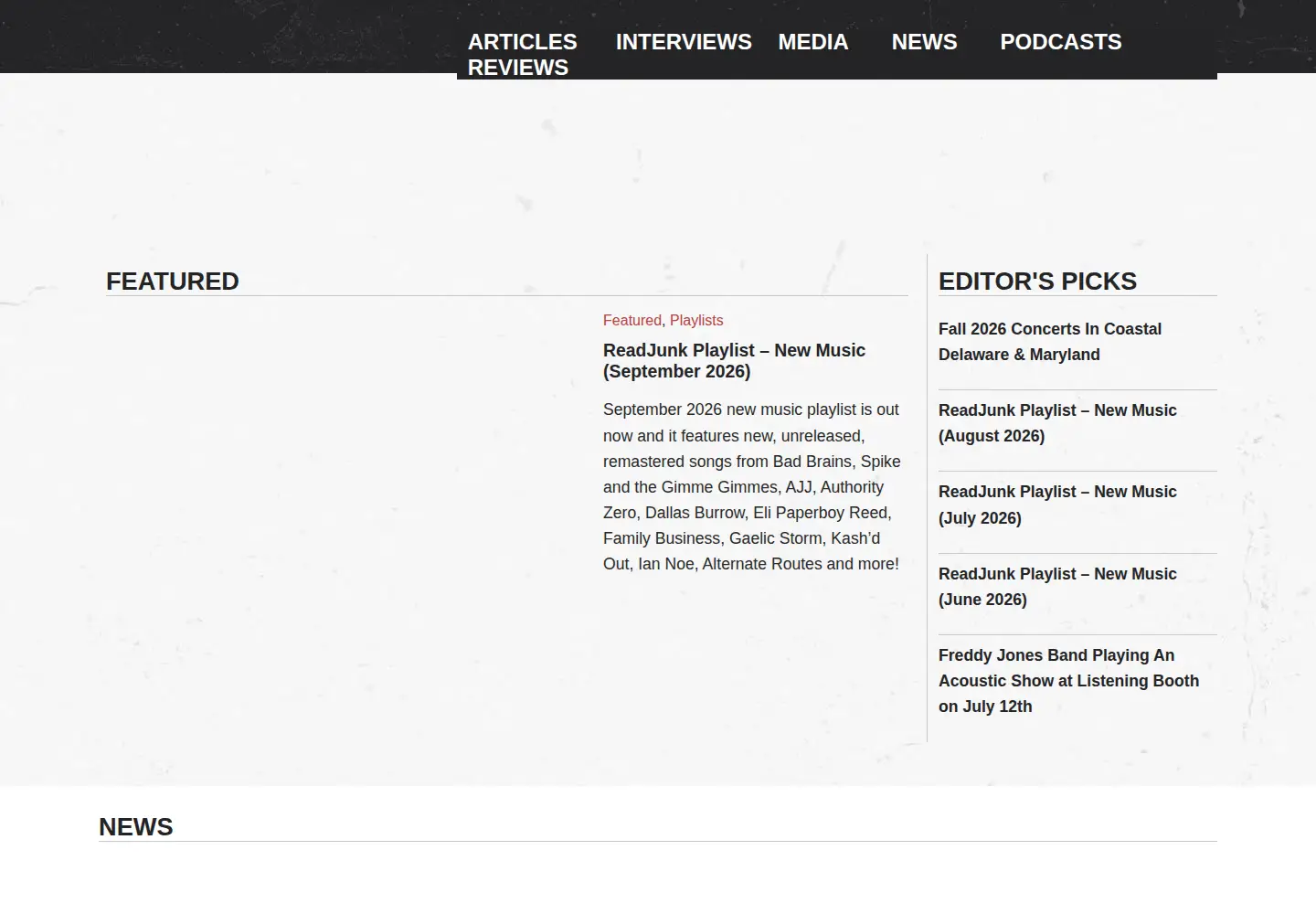Open the Articles menu item

522,42
